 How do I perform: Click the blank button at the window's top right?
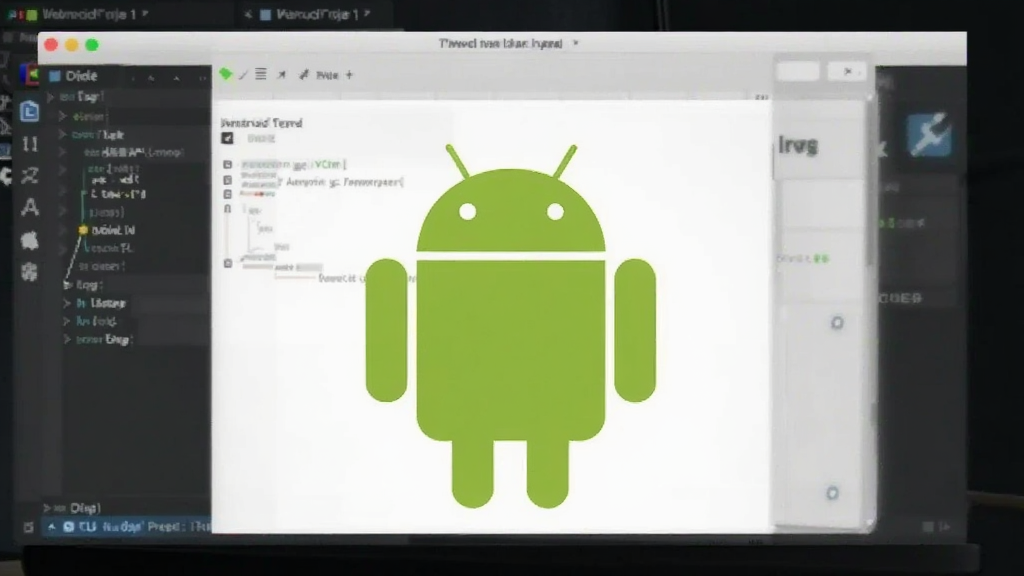pyautogui.click(x=798, y=71)
